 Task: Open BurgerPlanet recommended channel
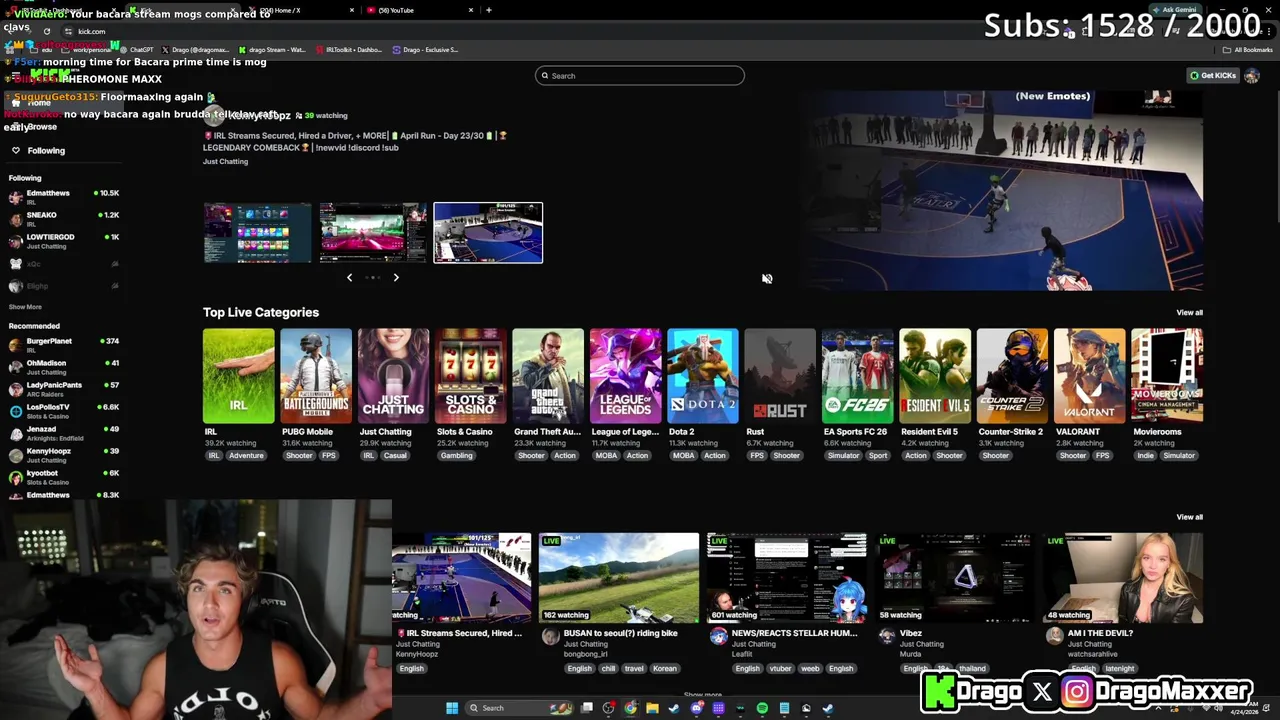click(64, 345)
